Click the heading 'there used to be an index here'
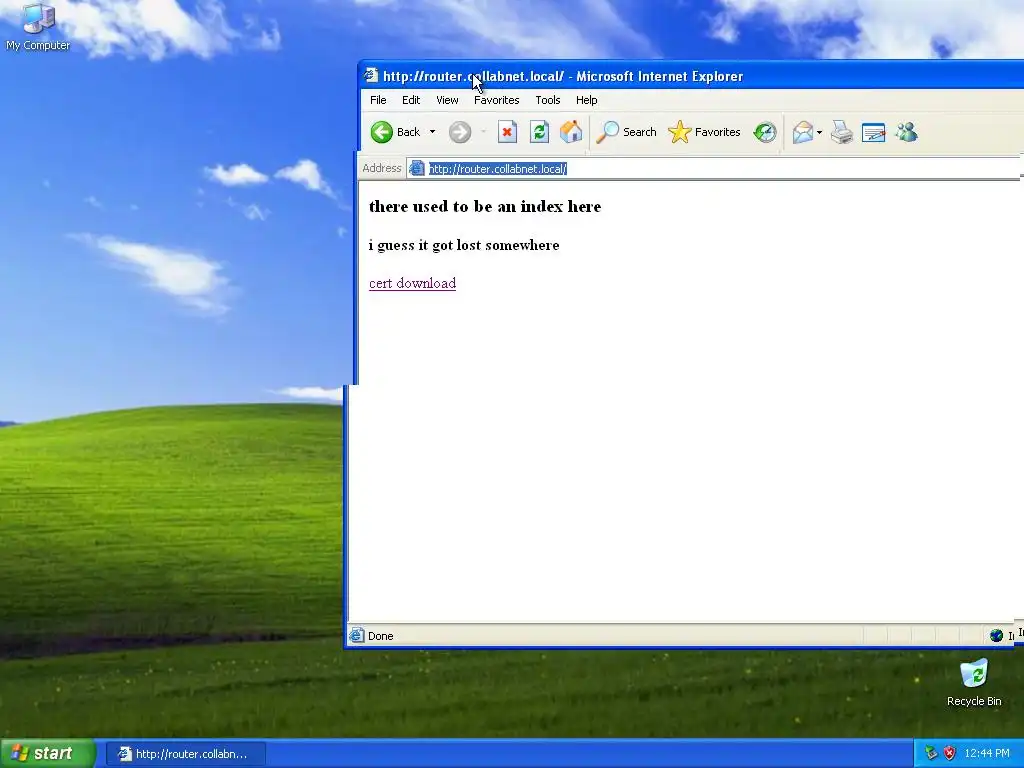The image size is (1024, 768). [485, 206]
